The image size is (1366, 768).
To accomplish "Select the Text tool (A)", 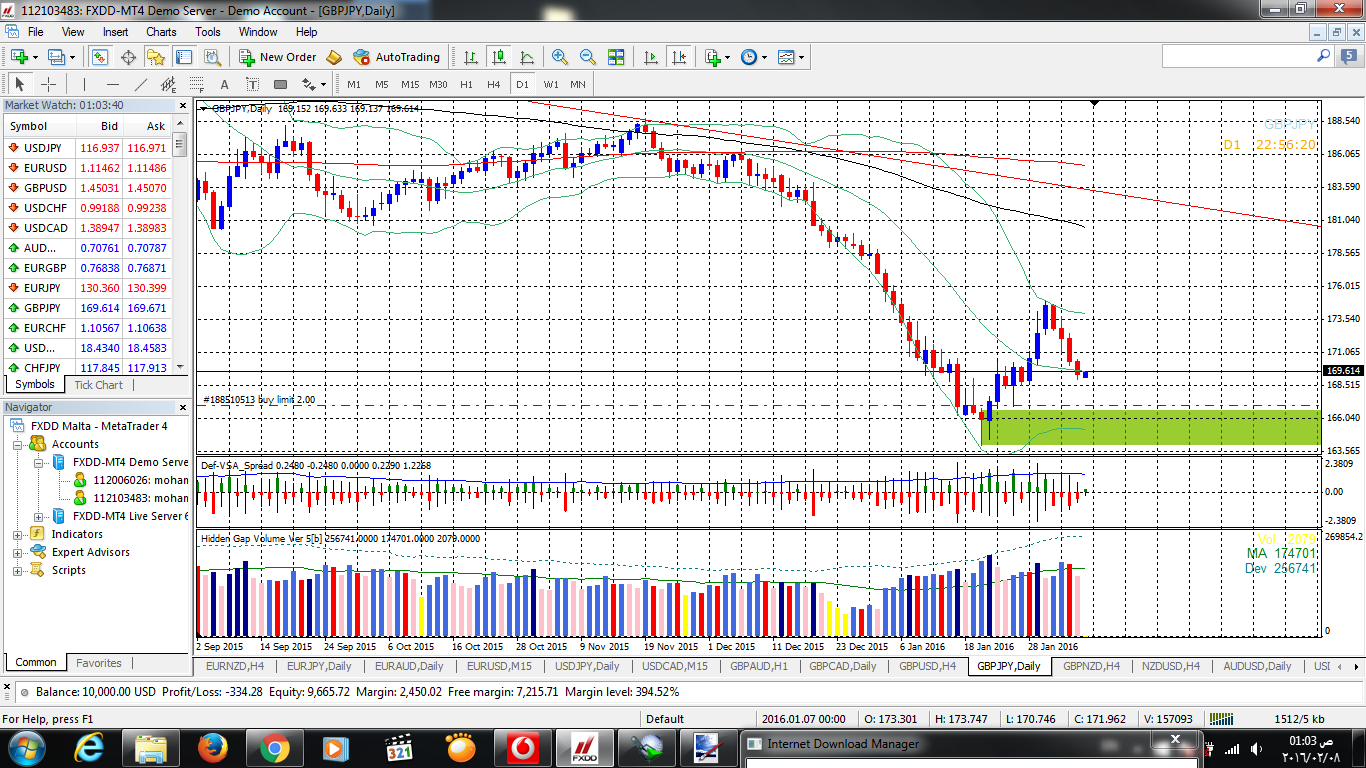I will coord(224,84).
